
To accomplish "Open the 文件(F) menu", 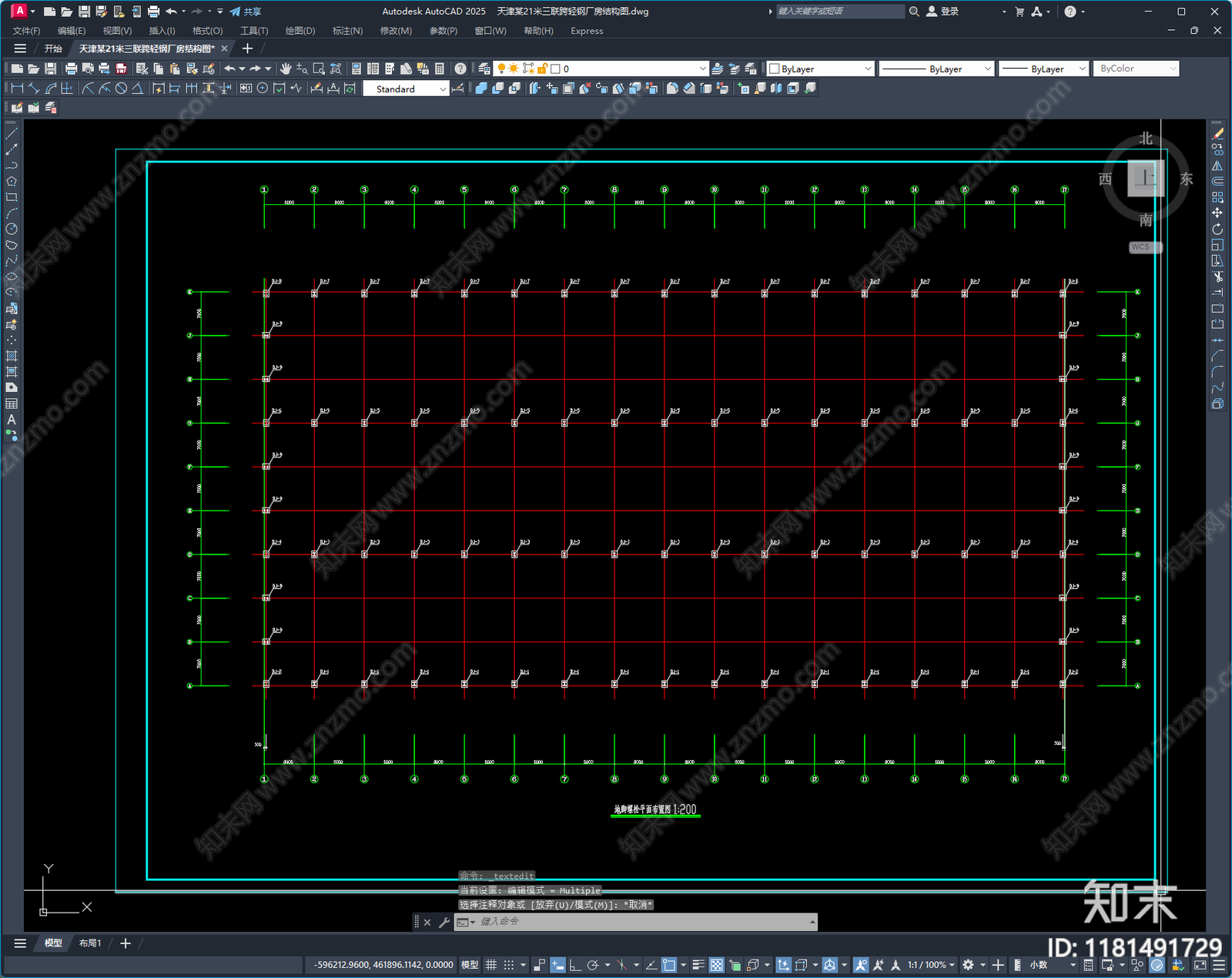I will click(x=26, y=31).
